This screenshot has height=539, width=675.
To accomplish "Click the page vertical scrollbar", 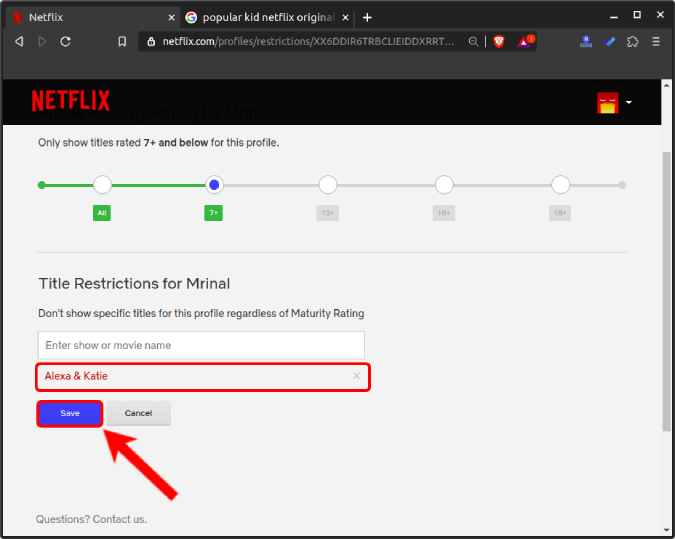I will (x=666, y=291).
